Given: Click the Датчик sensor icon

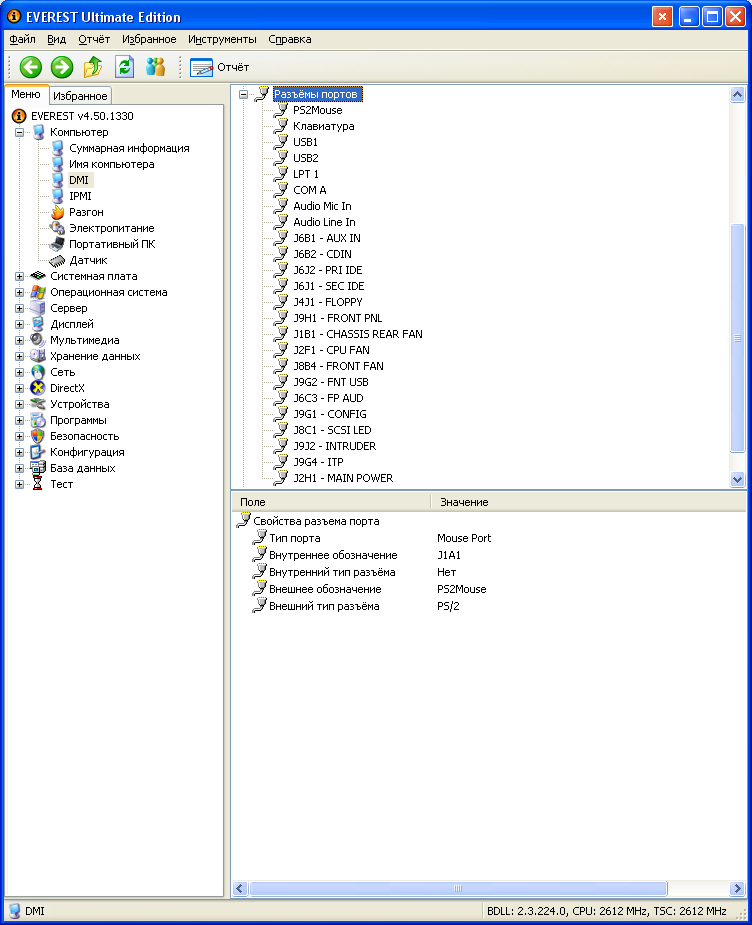Looking at the screenshot, I should [x=57, y=260].
